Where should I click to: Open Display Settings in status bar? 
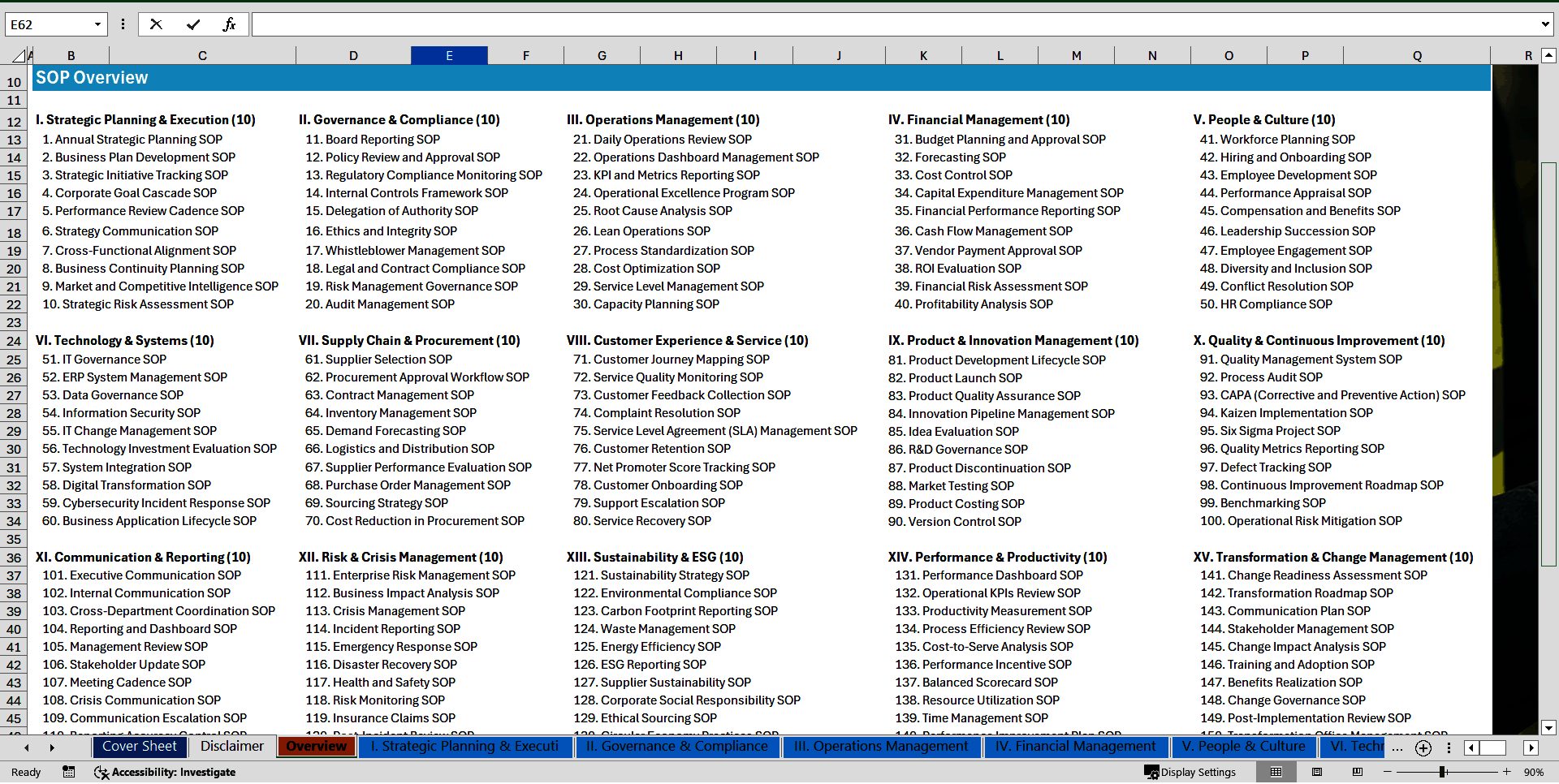pyautogui.click(x=1190, y=772)
